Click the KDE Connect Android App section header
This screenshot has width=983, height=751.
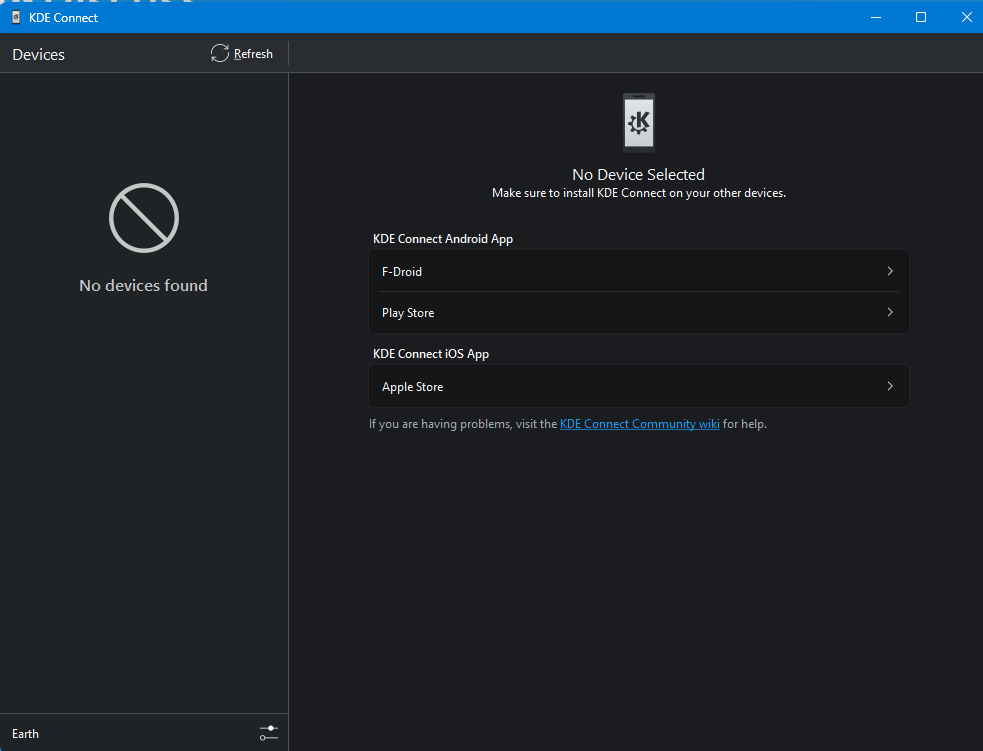[443, 239]
